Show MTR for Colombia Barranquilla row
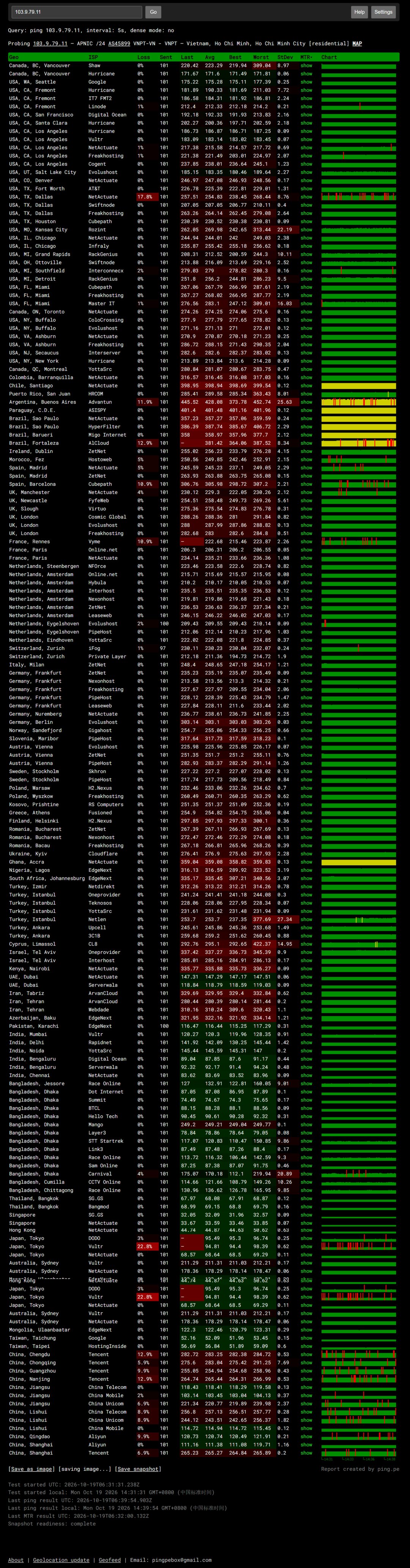The image size is (410, 1568). [306, 377]
